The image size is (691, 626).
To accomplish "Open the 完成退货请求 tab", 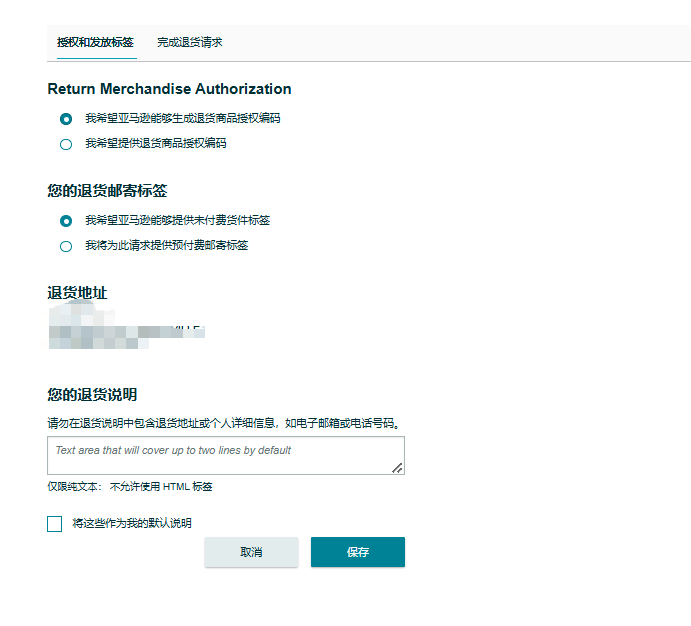I will click(x=189, y=42).
